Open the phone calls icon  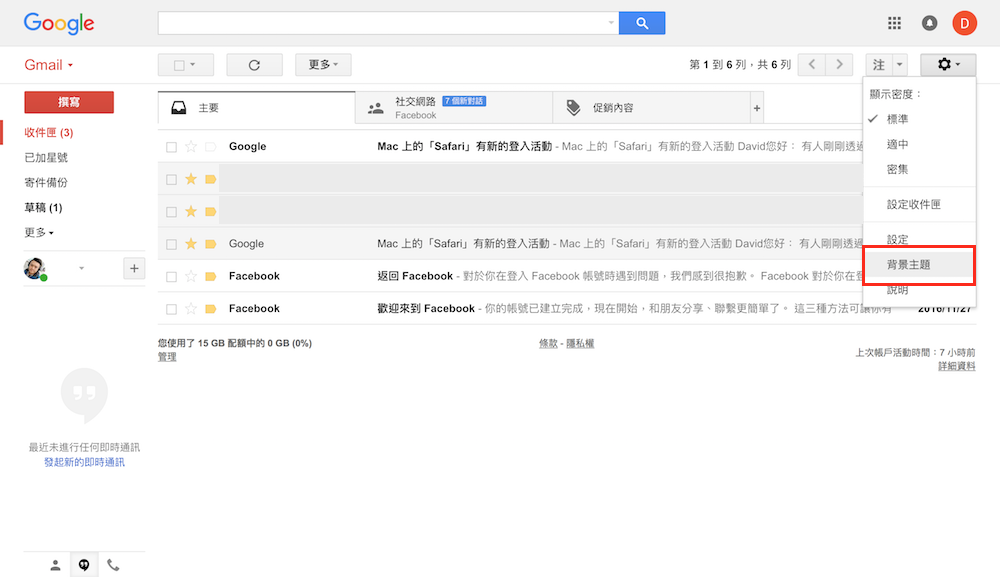click(113, 565)
